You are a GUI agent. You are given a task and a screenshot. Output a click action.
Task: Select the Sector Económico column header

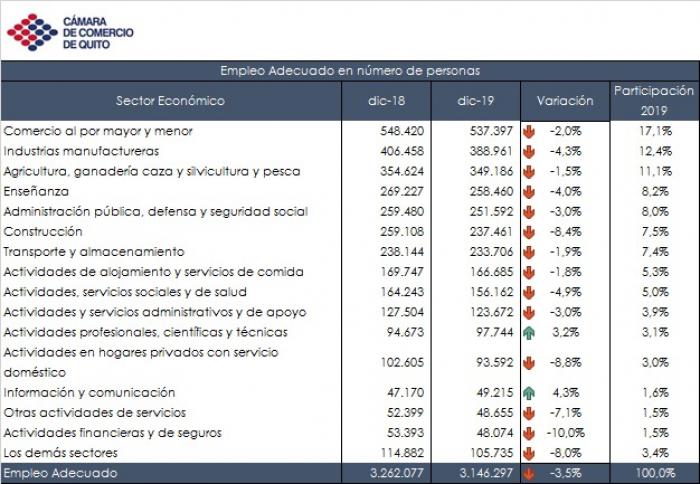click(171, 100)
